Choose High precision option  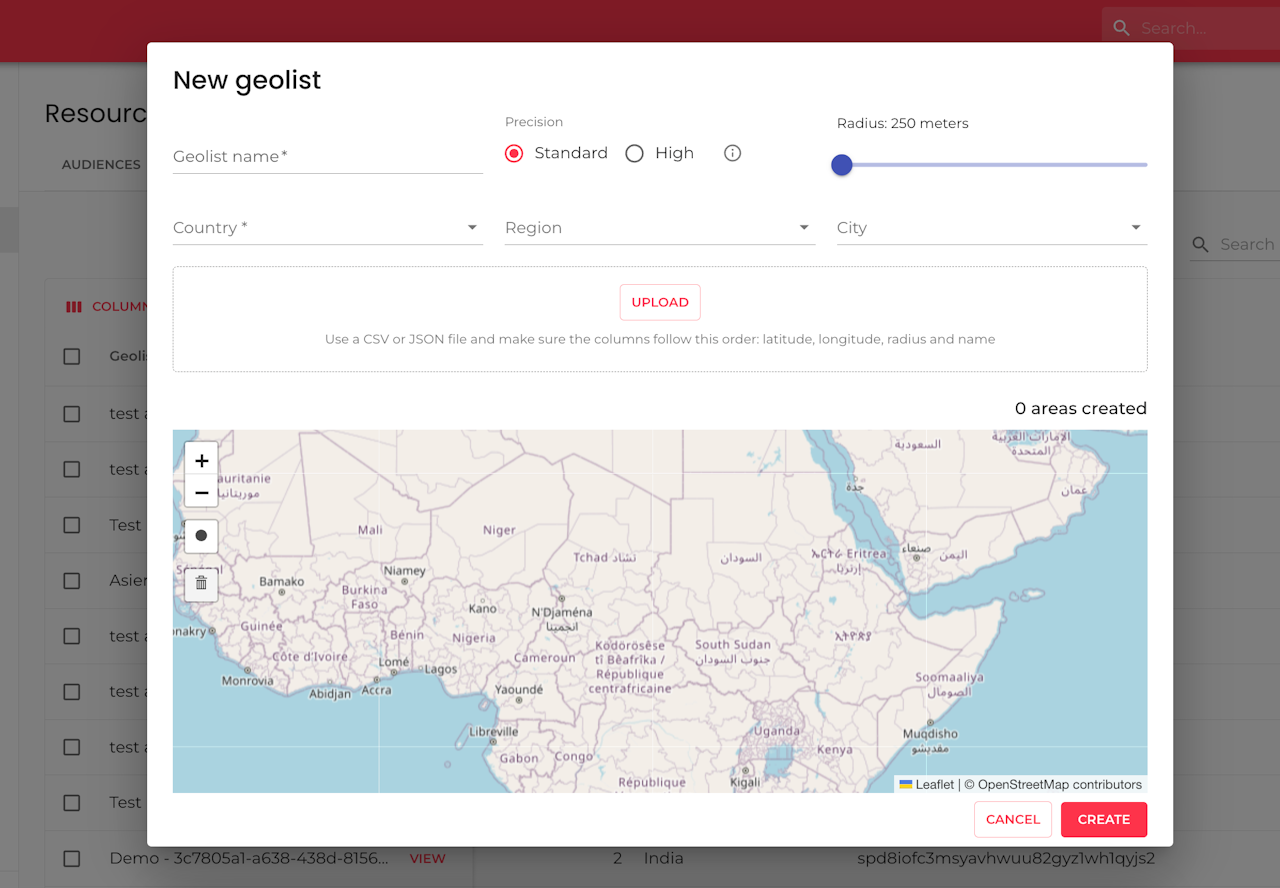634,153
